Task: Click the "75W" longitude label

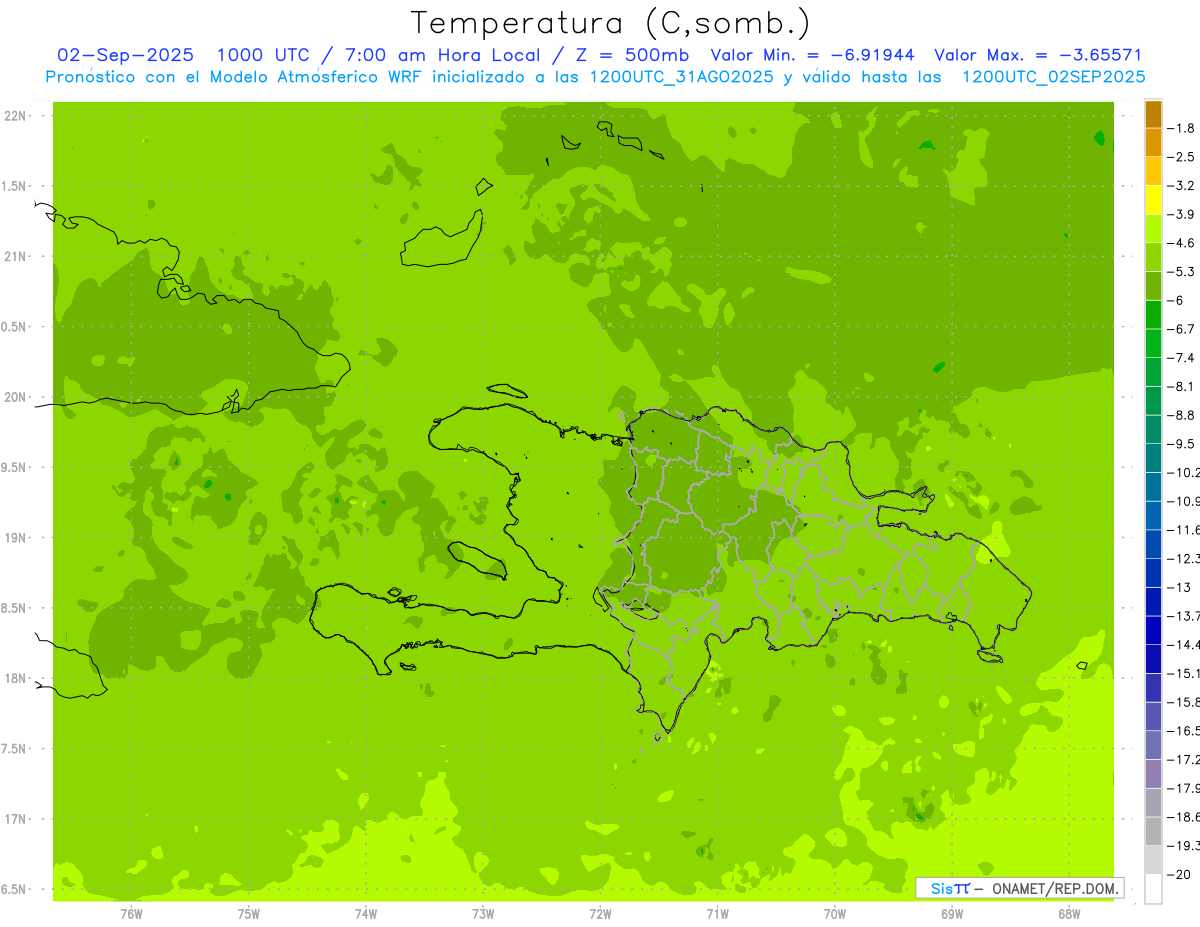Action: (x=249, y=913)
